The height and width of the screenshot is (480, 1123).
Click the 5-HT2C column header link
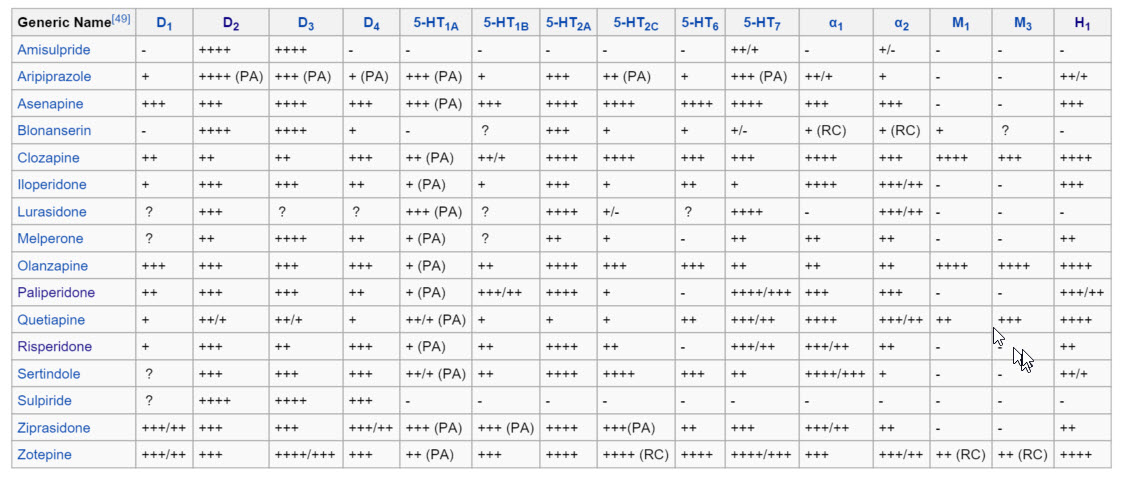636,24
